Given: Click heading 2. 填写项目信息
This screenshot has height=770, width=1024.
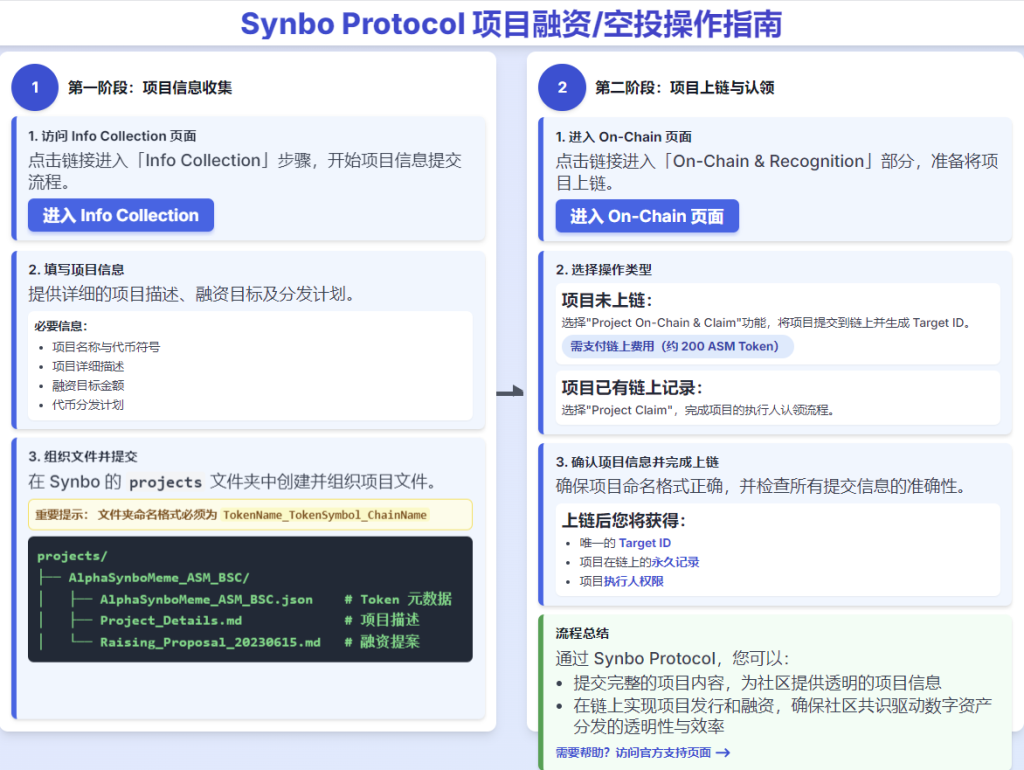Looking at the screenshot, I should 76,270.
